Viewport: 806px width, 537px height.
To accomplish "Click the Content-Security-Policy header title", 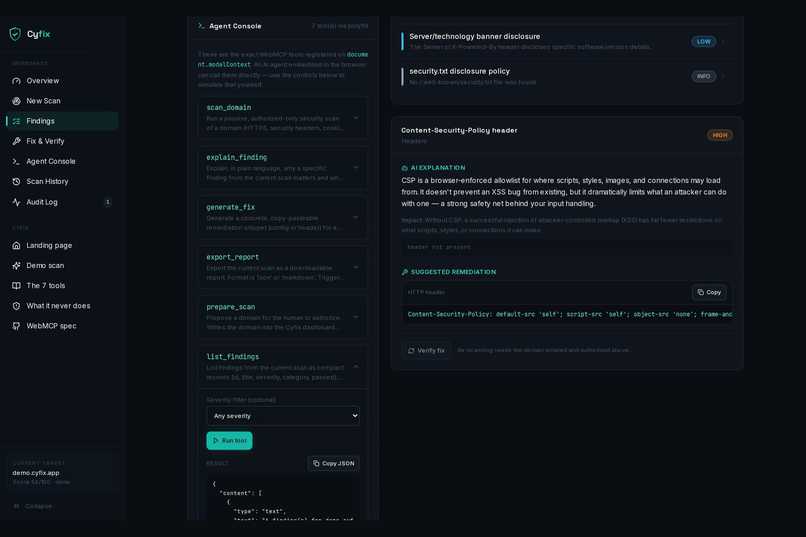I will coord(459,131).
